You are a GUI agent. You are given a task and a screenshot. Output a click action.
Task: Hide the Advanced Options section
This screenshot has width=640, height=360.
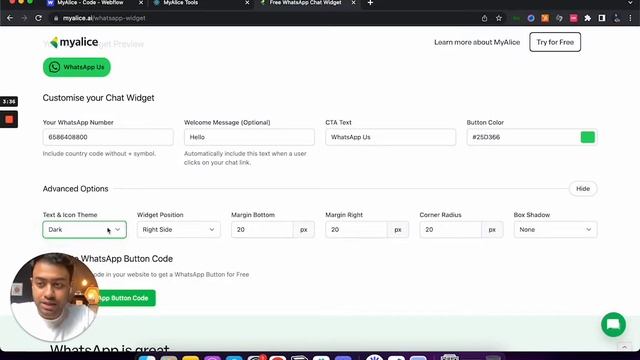(x=582, y=189)
